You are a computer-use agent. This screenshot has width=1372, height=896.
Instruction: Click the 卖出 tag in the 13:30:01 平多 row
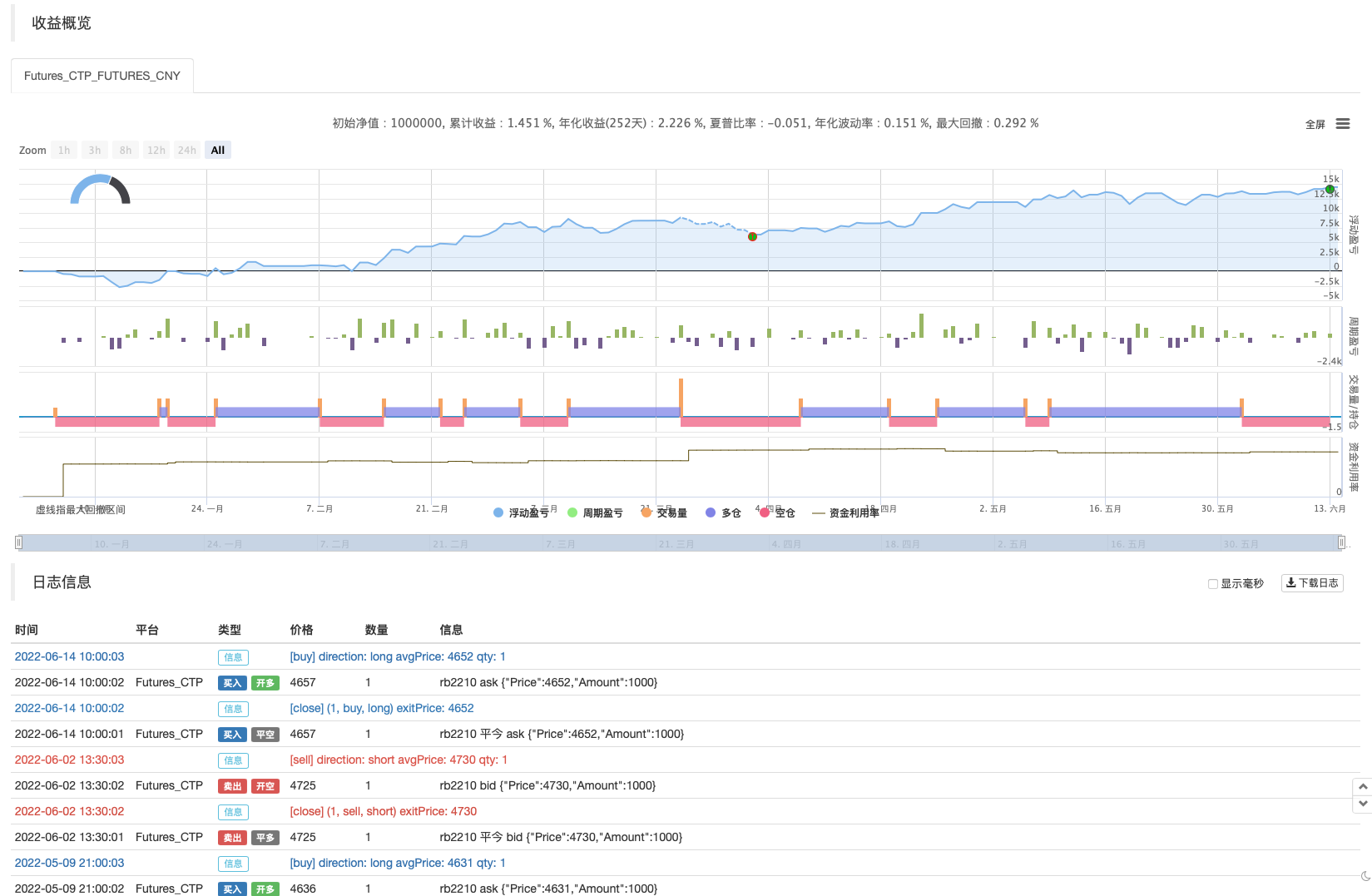pyautogui.click(x=232, y=838)
